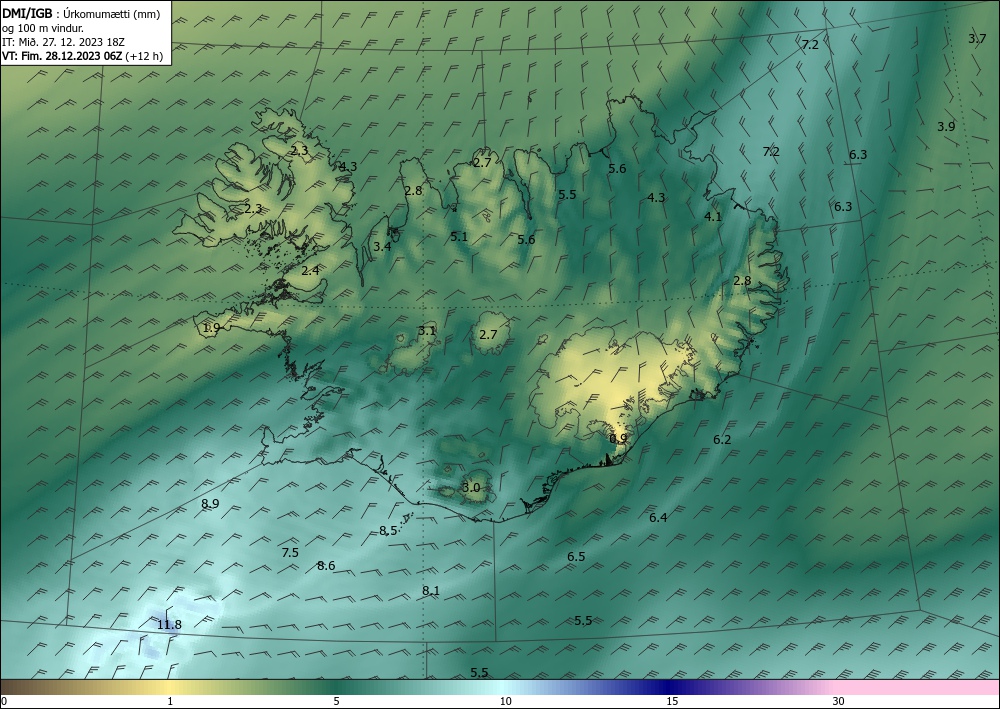Click the '0' tick on the colour scale

(x=4, y=701)
